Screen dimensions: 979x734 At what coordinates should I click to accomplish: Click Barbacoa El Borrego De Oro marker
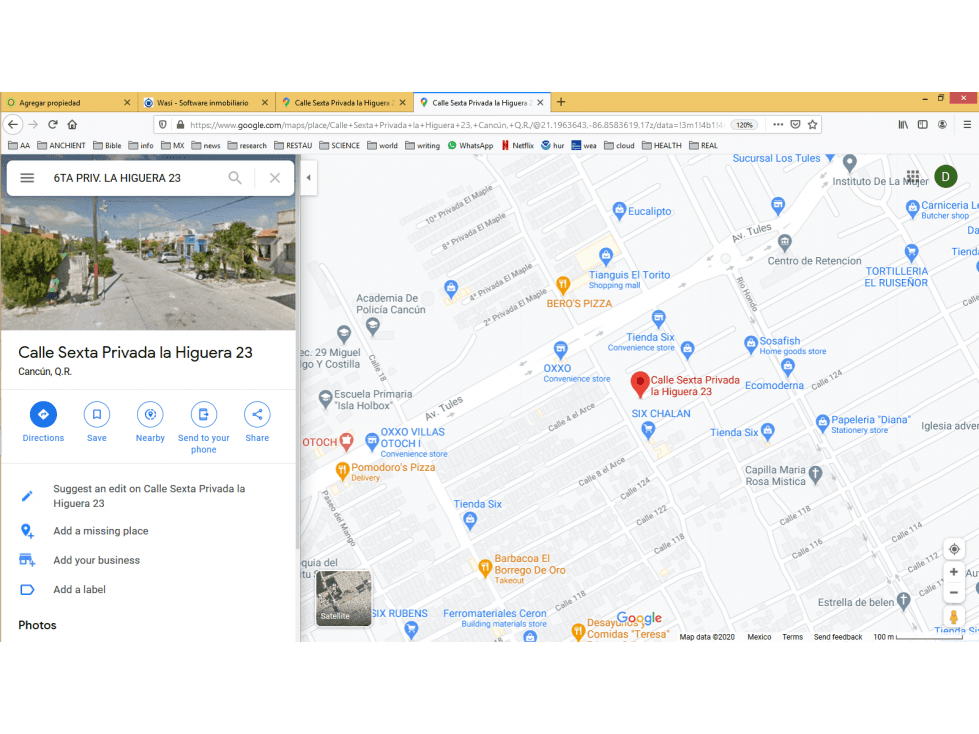[x=485, y=568]
